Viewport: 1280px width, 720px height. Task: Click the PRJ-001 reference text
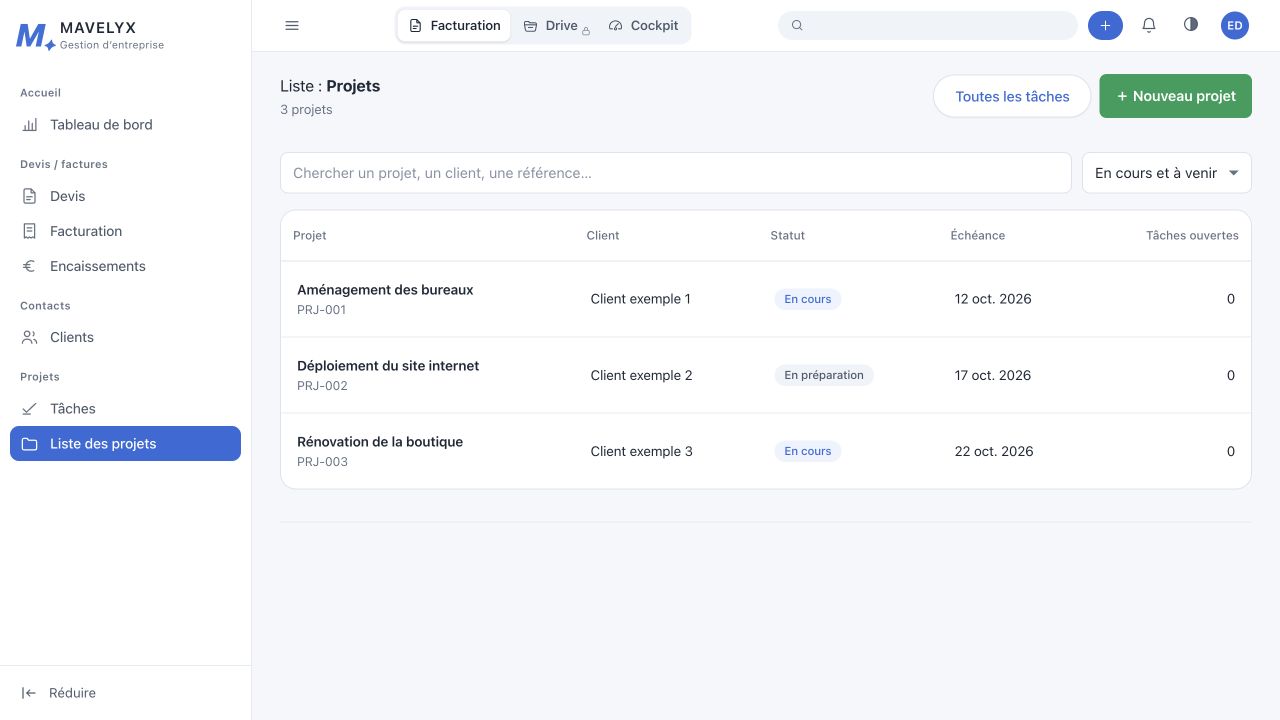tap(322, 310)
